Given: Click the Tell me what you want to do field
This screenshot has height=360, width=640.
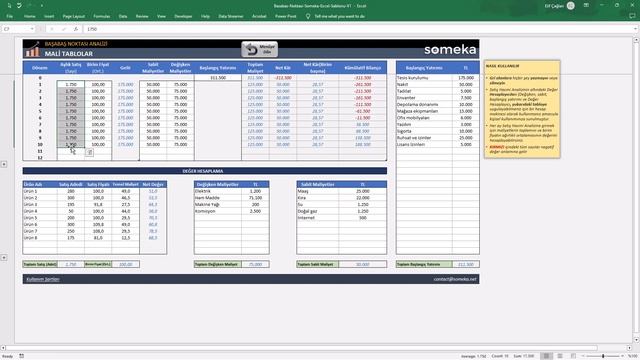Looking at the screenshot, I should point(340,16).
